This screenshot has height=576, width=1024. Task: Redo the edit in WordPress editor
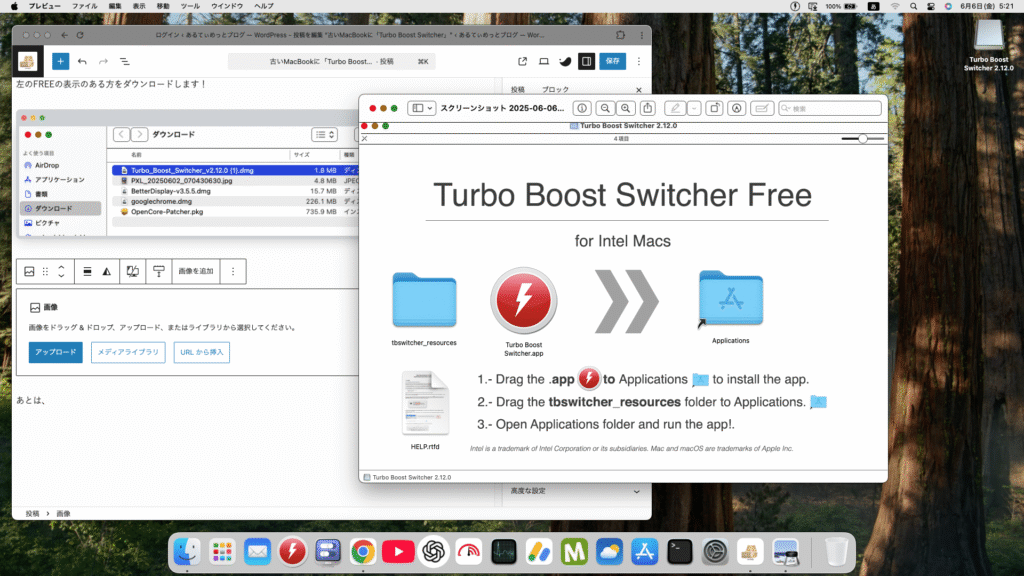pyautogui.click(x=103, y=61)
